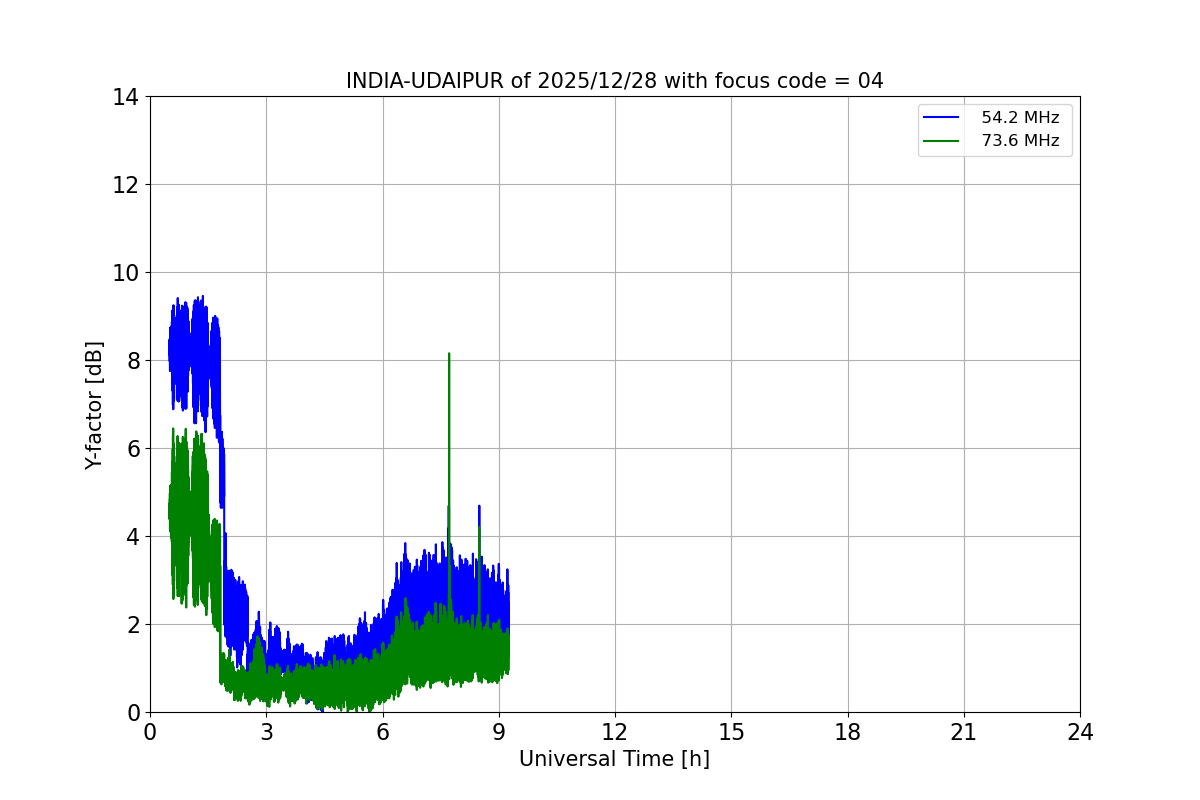Image resolution: width=1200 pixels, height=800 pixels.
Task: Click the plot title INDIA-UDAIPUR of 2025/12/28
Action: click(x=614, y=81)
